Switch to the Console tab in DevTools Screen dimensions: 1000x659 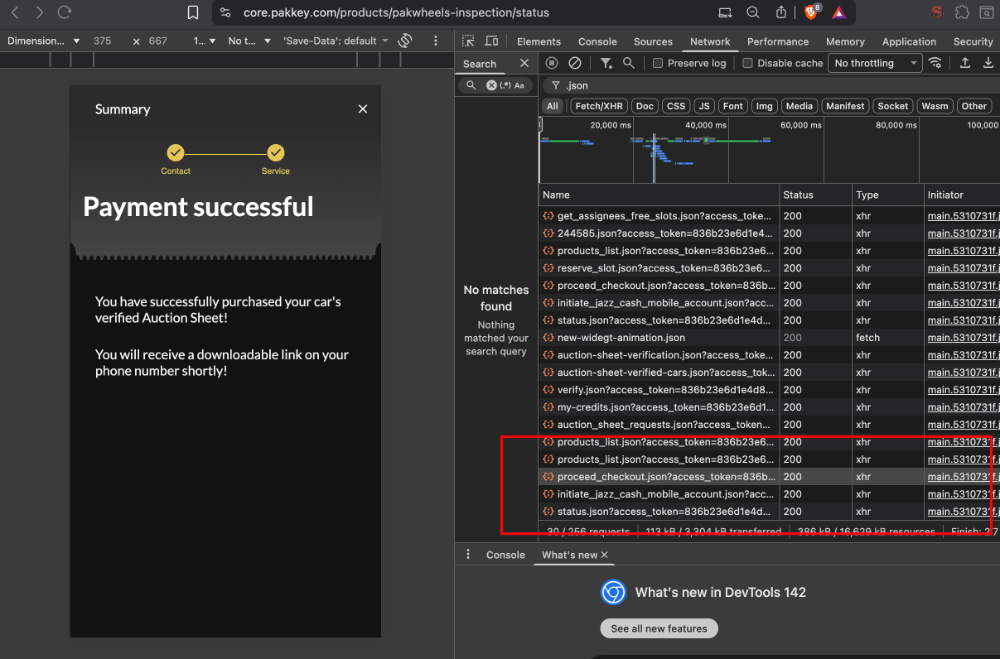(597, 41)
